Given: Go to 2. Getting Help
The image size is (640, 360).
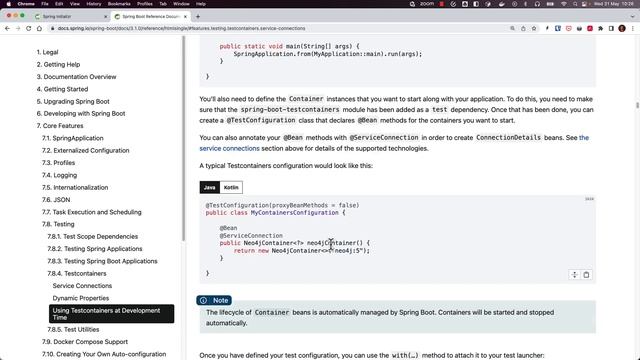Looking at the screenshot, I should coord(58,64).
